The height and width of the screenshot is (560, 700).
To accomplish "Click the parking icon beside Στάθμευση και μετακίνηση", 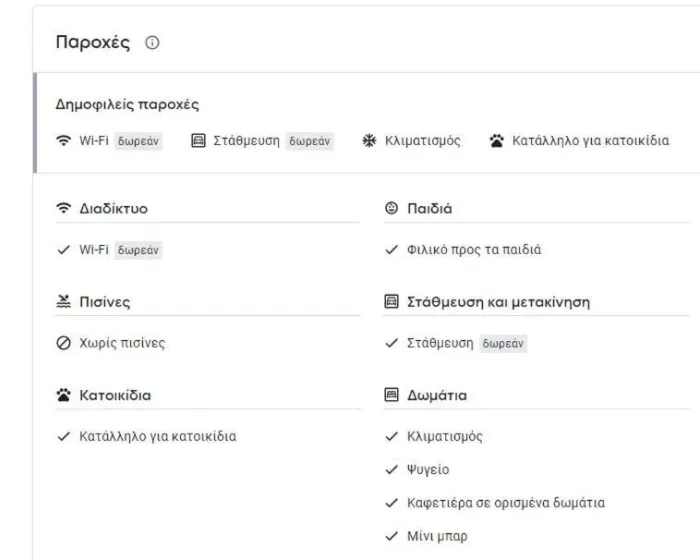I will pyautogui.click(x=391, y=301).
